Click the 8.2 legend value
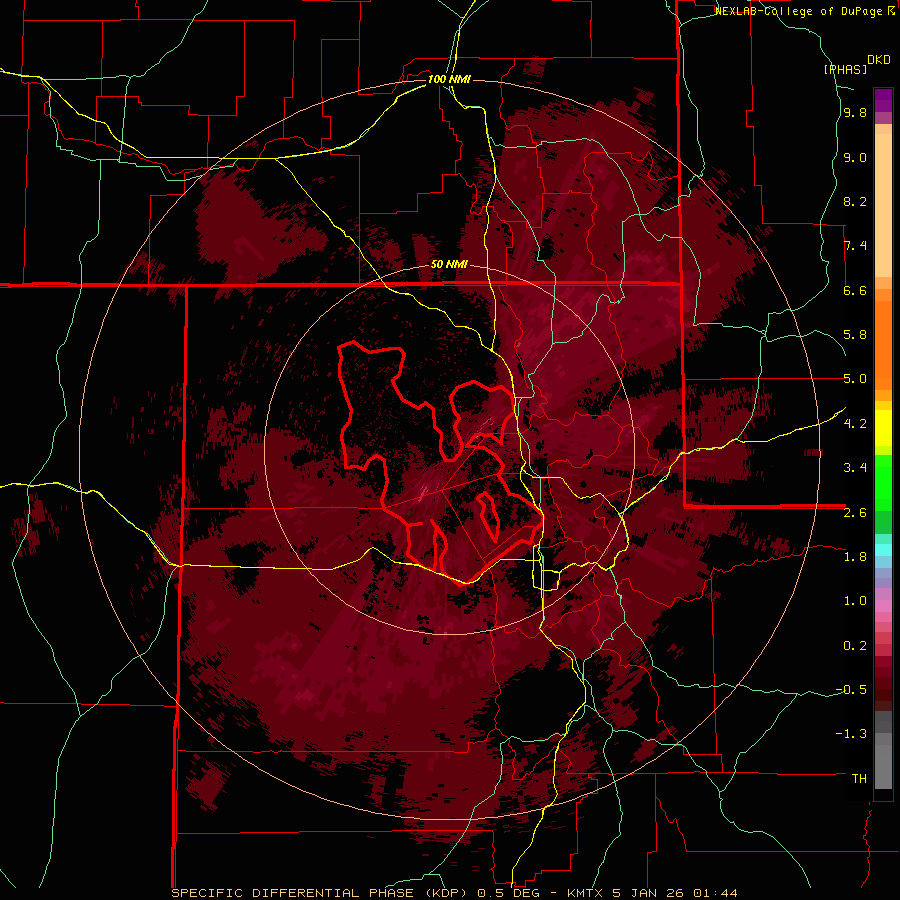 (855, 201)
